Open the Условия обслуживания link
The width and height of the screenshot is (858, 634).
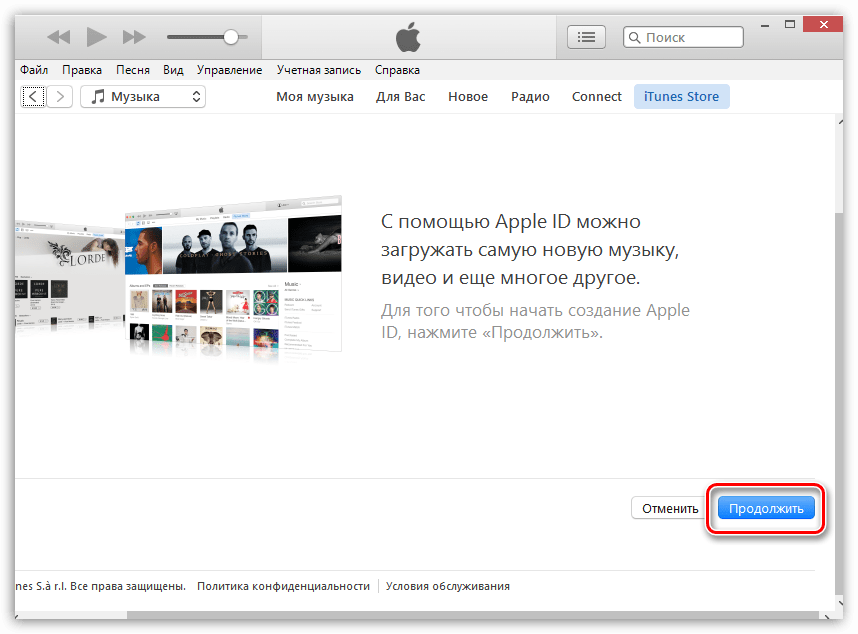pyautogui.click(x=448, y=586)
